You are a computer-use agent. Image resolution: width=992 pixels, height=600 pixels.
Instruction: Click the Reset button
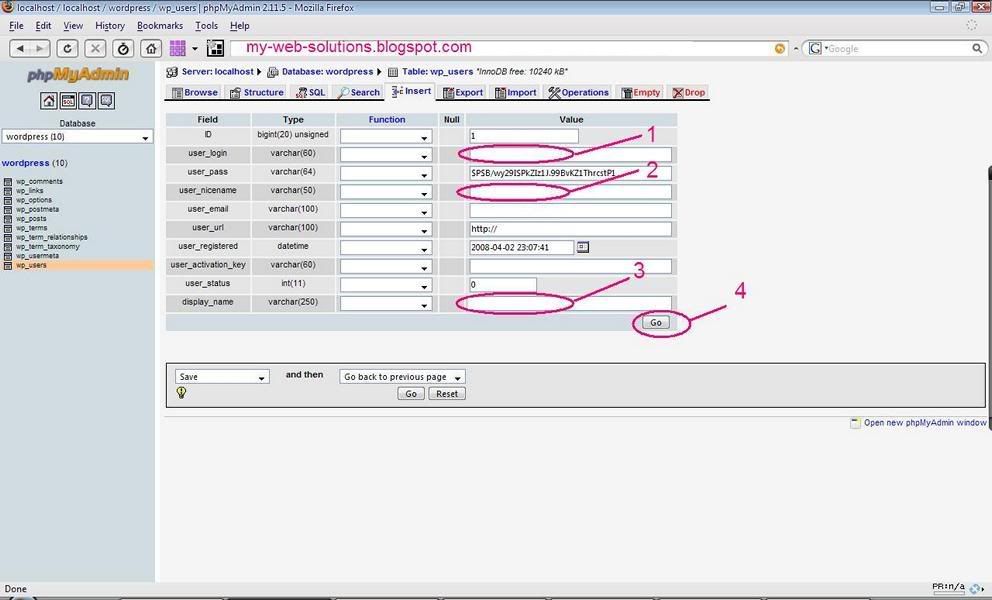tap(447, 394)
